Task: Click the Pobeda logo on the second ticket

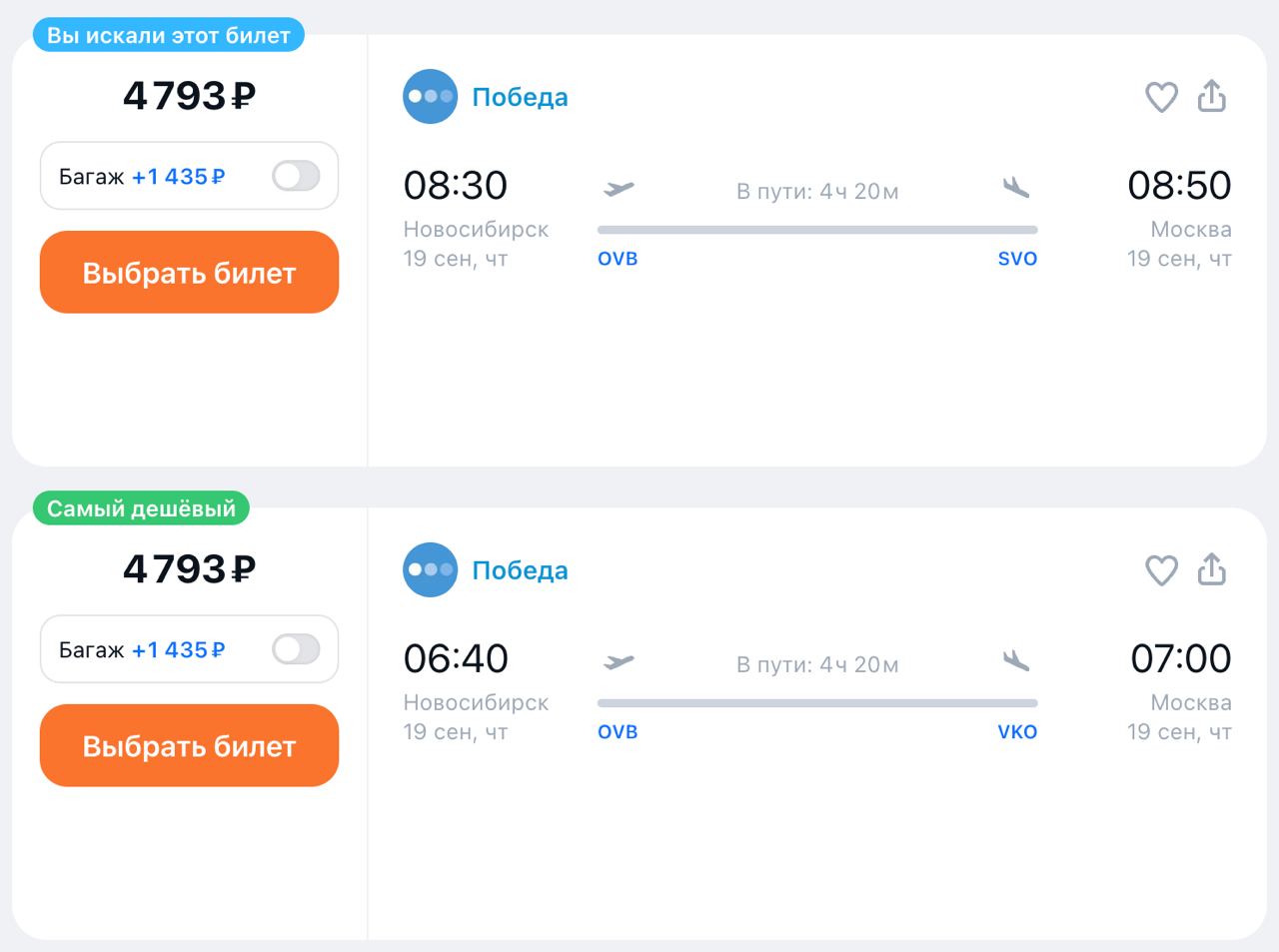Action: tap(430, 570)
